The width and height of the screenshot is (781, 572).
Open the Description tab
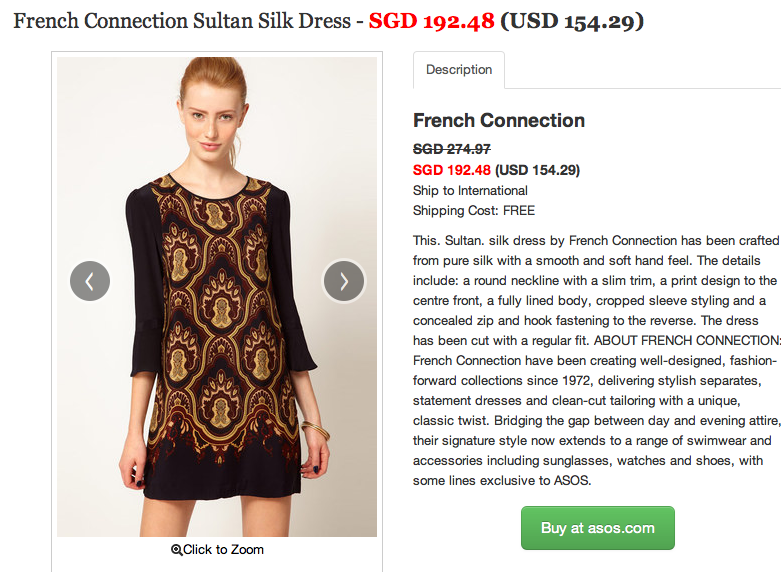pyautogui.click(x=459, y=70)
